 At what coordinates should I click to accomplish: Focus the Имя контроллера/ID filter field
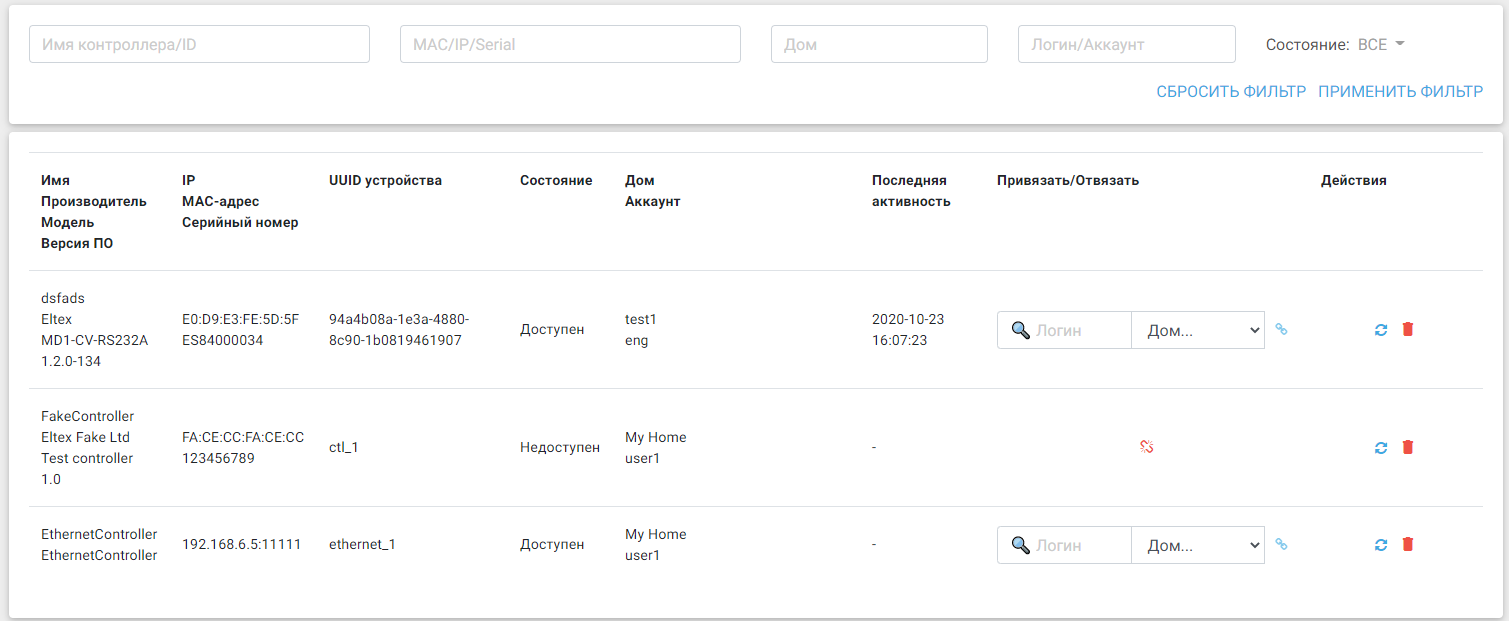[x=199, y=45]
